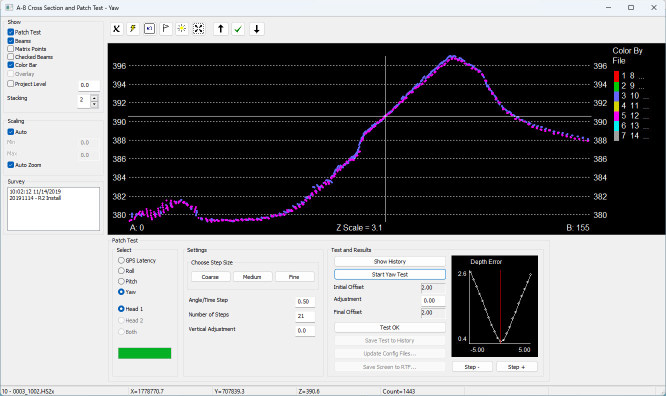
Task: Select the GPS Latency patch test
Action: (121, 260)
